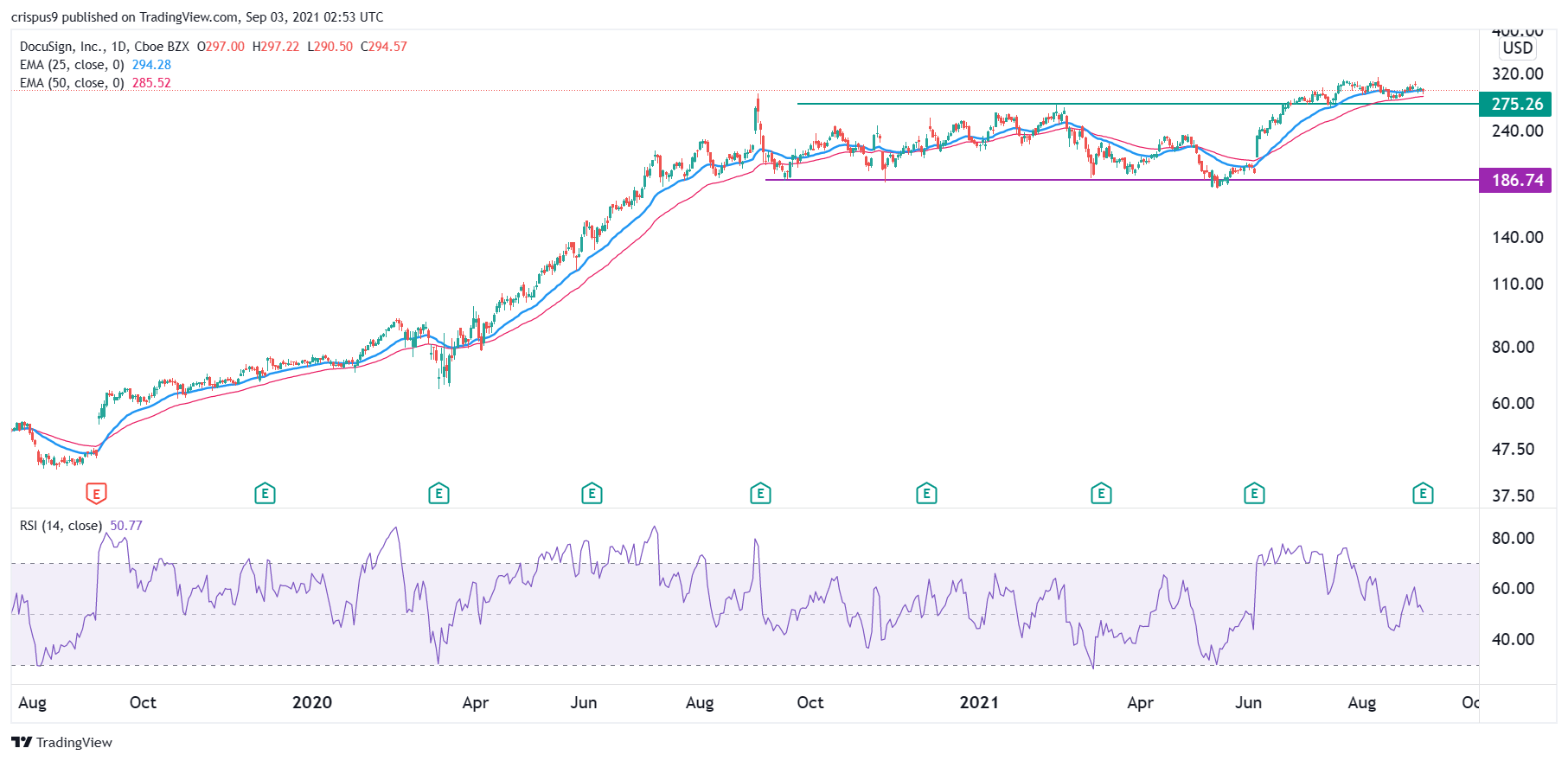
Task: Click the 320.00 price axis label
Action: coord(1518,74)
